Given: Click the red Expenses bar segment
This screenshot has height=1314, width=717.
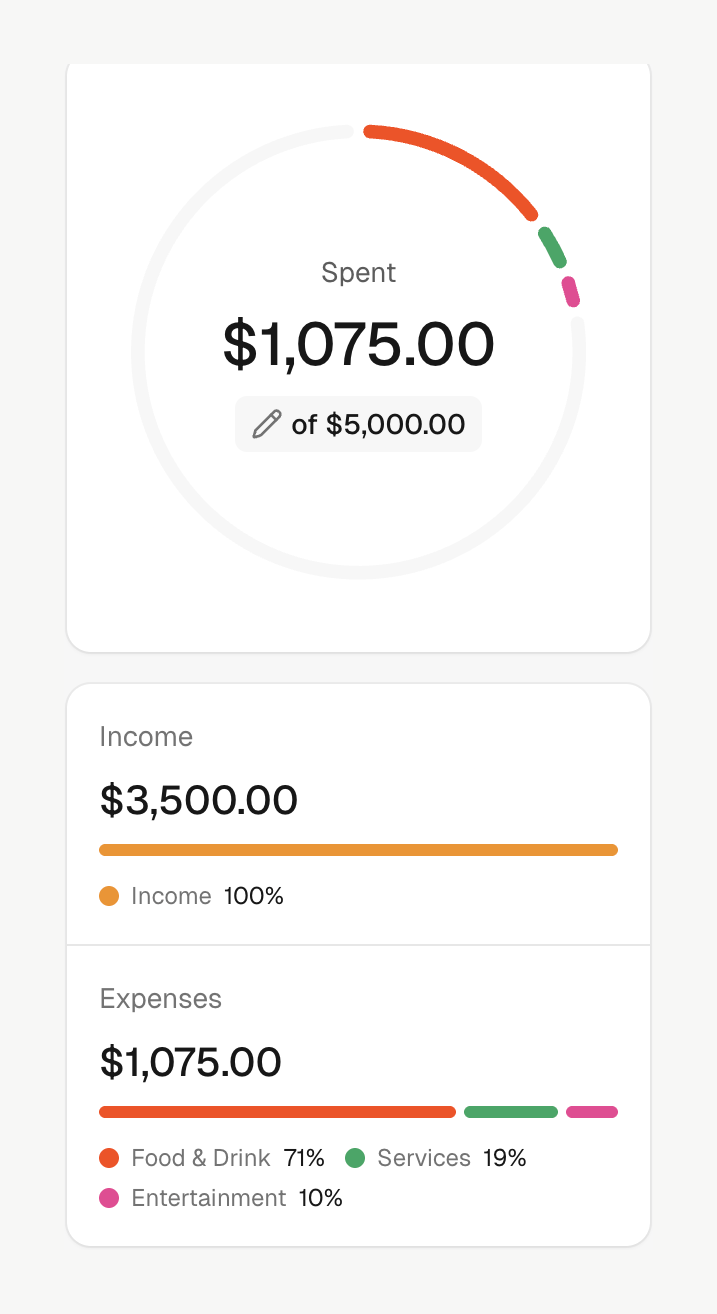Looking at the screenshot, I should click(x=277, y=1111).
